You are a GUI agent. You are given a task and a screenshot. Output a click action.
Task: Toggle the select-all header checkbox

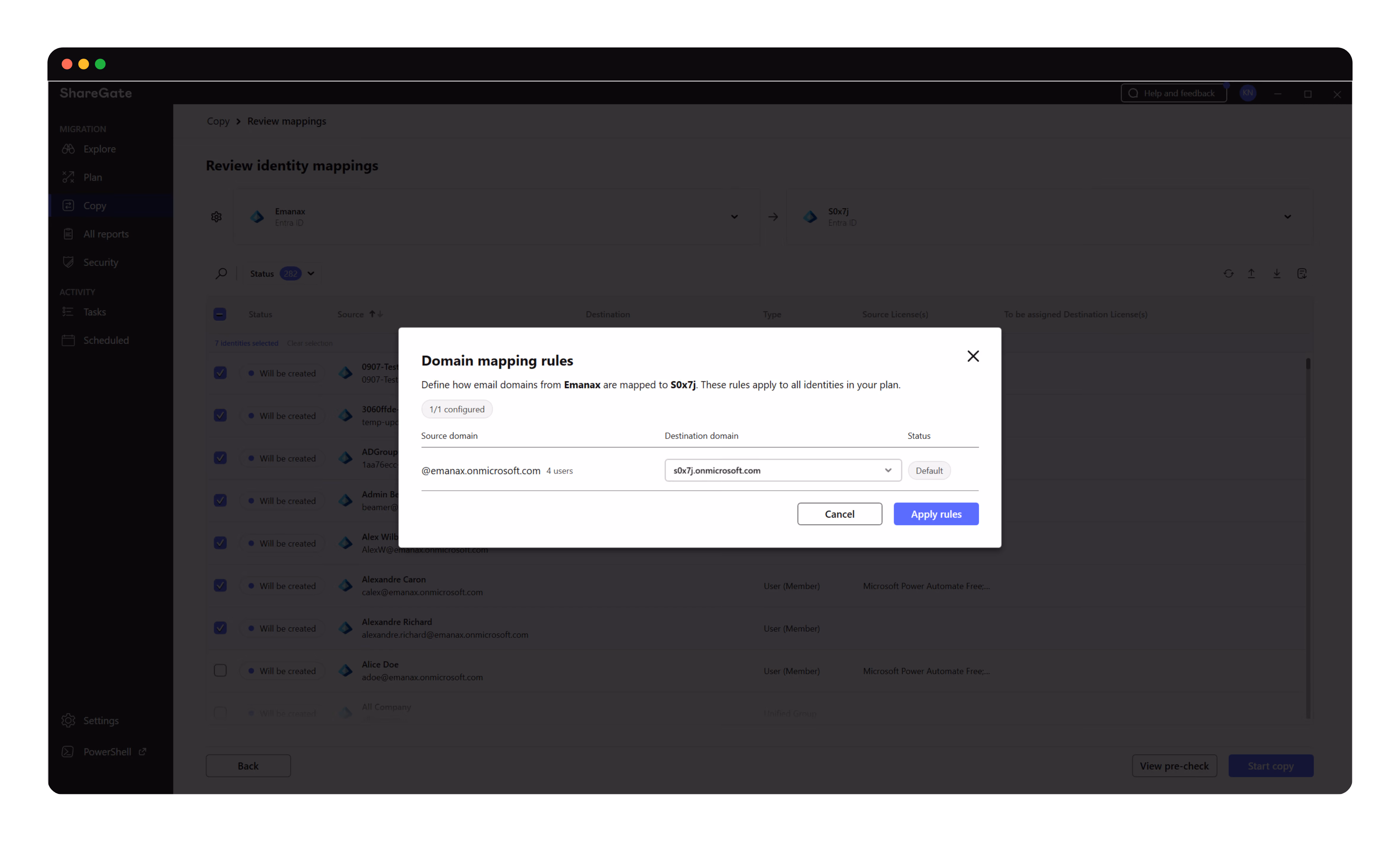pyautogui.click(x=220, y=314)
